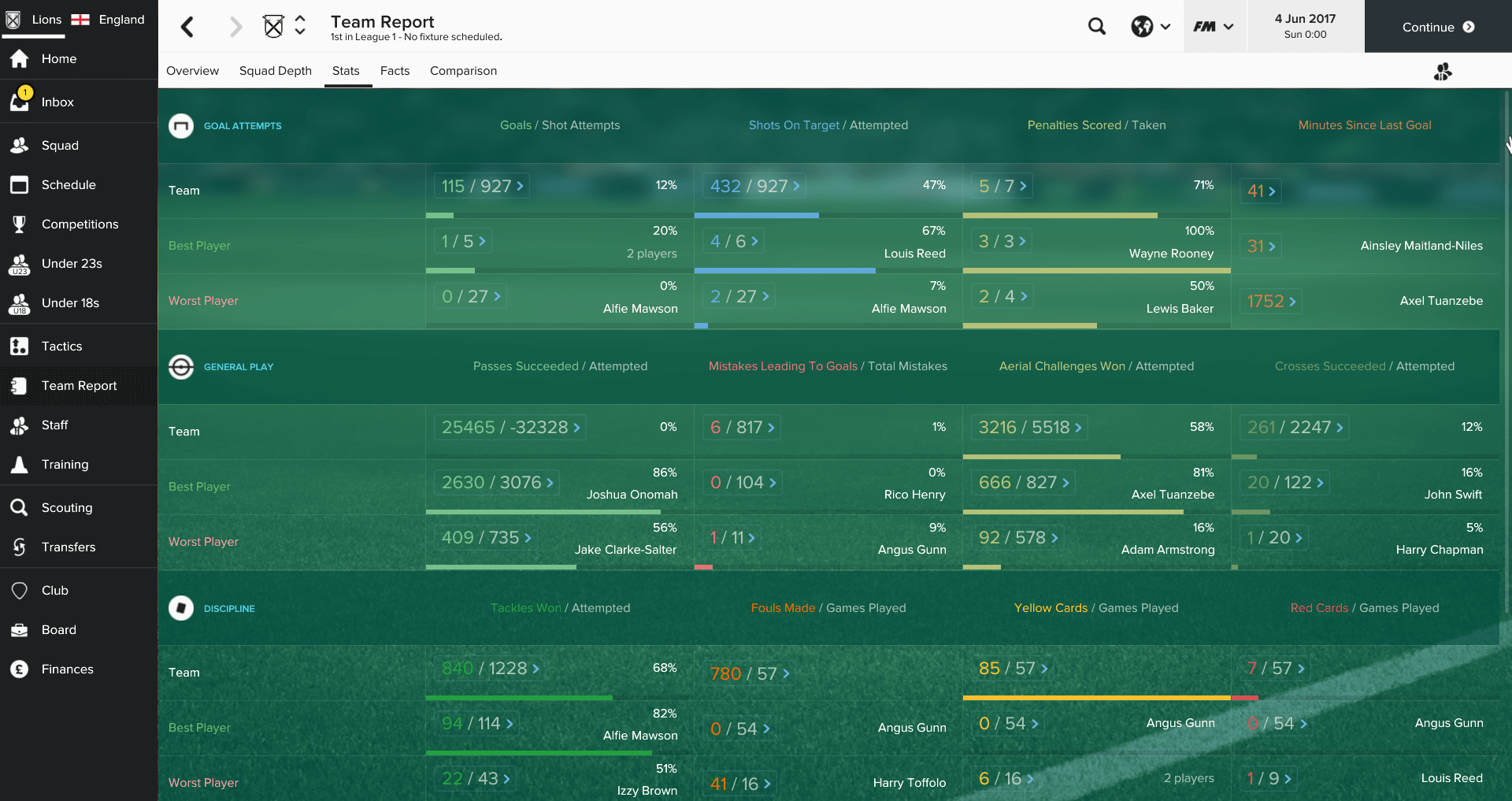
Task: Click player name Harry Chapman
Action: click(1440, 550)
